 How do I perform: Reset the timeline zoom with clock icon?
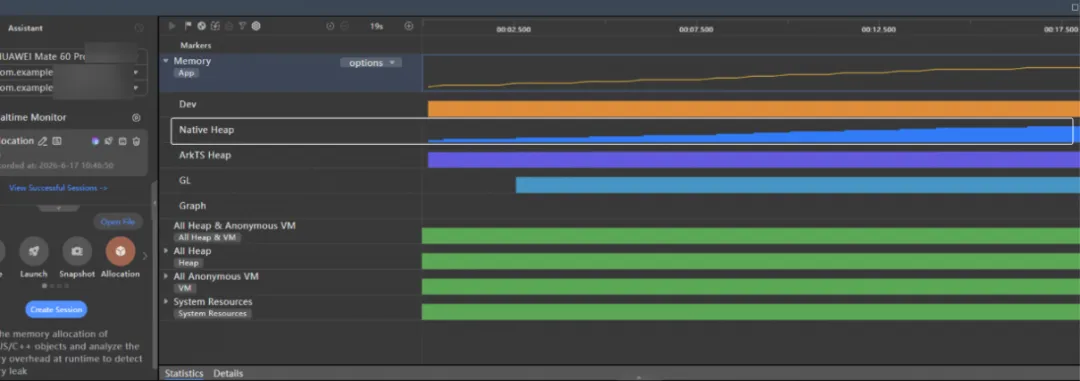pyautogui.click(x=330, y=26)
